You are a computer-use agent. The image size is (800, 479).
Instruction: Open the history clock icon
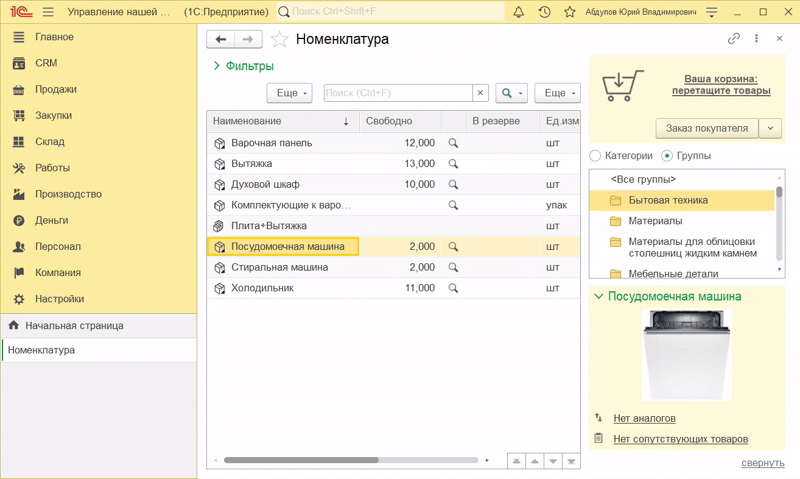tap(544, 12)
